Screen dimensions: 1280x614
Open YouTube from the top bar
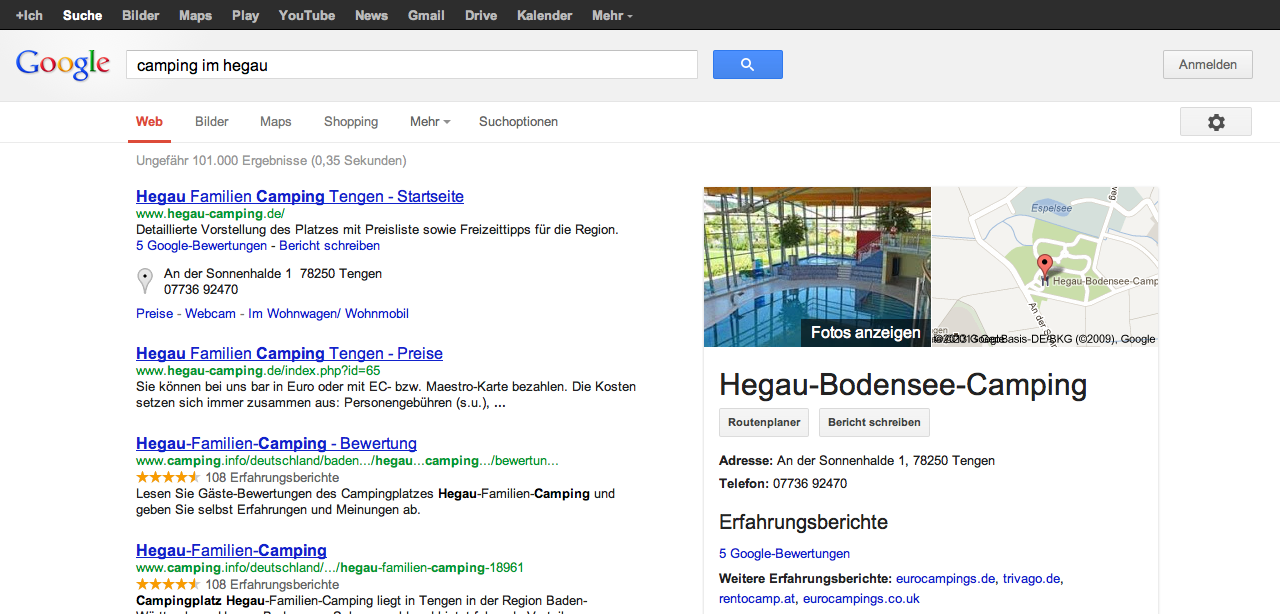coord(307,16)
